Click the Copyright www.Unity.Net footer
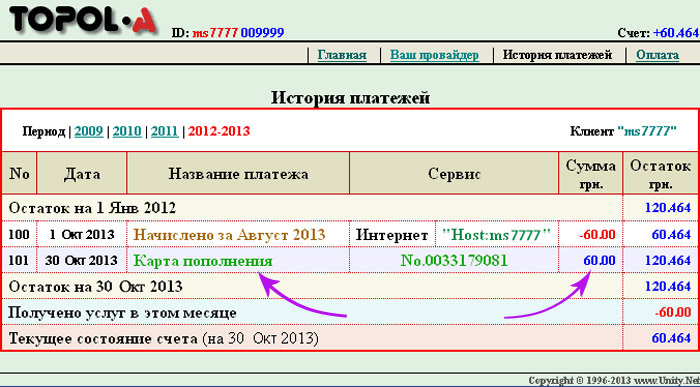The image size is (700, 387). click(x=614, y=381)
